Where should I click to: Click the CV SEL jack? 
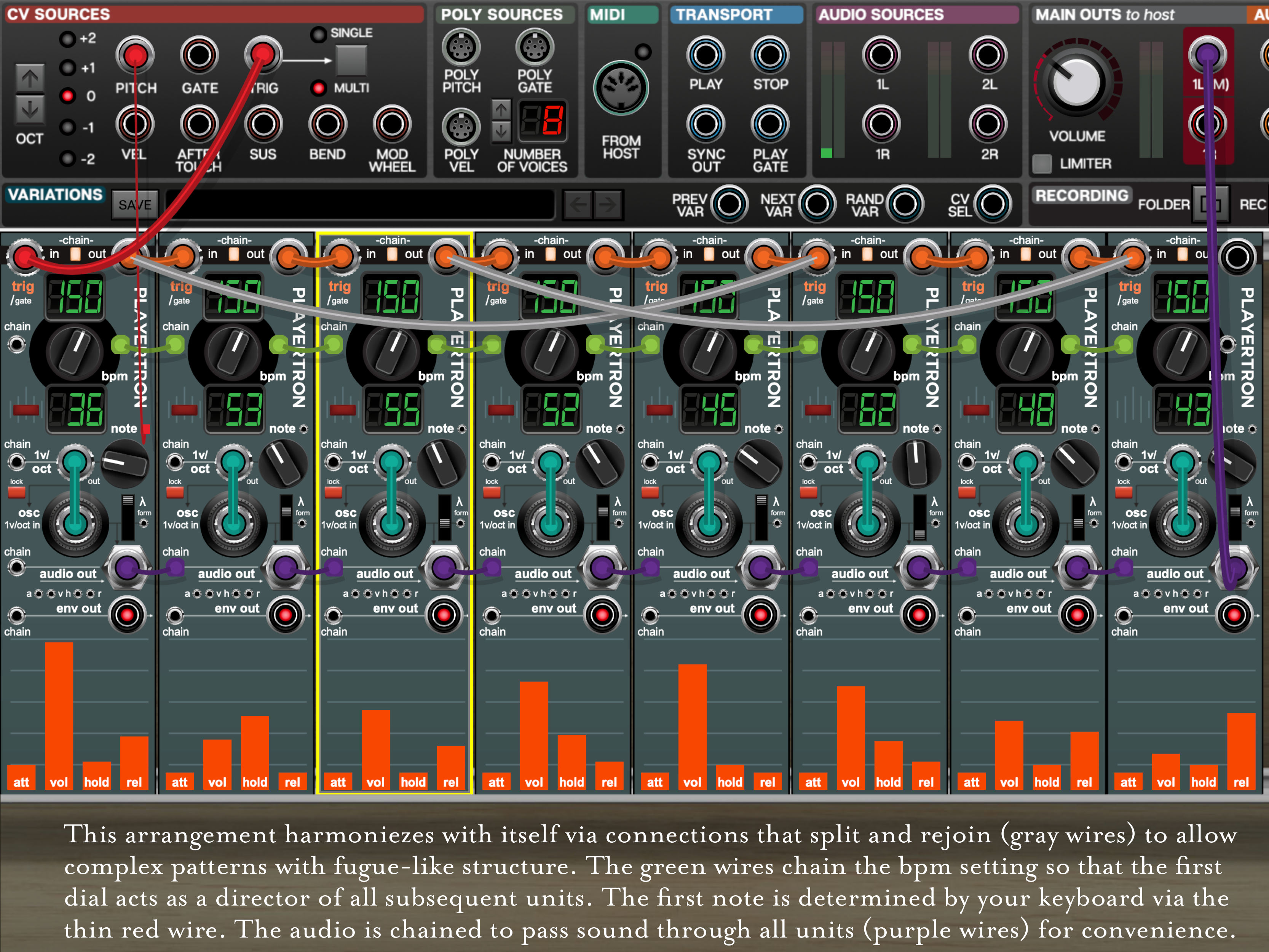(x=993, y=204)
